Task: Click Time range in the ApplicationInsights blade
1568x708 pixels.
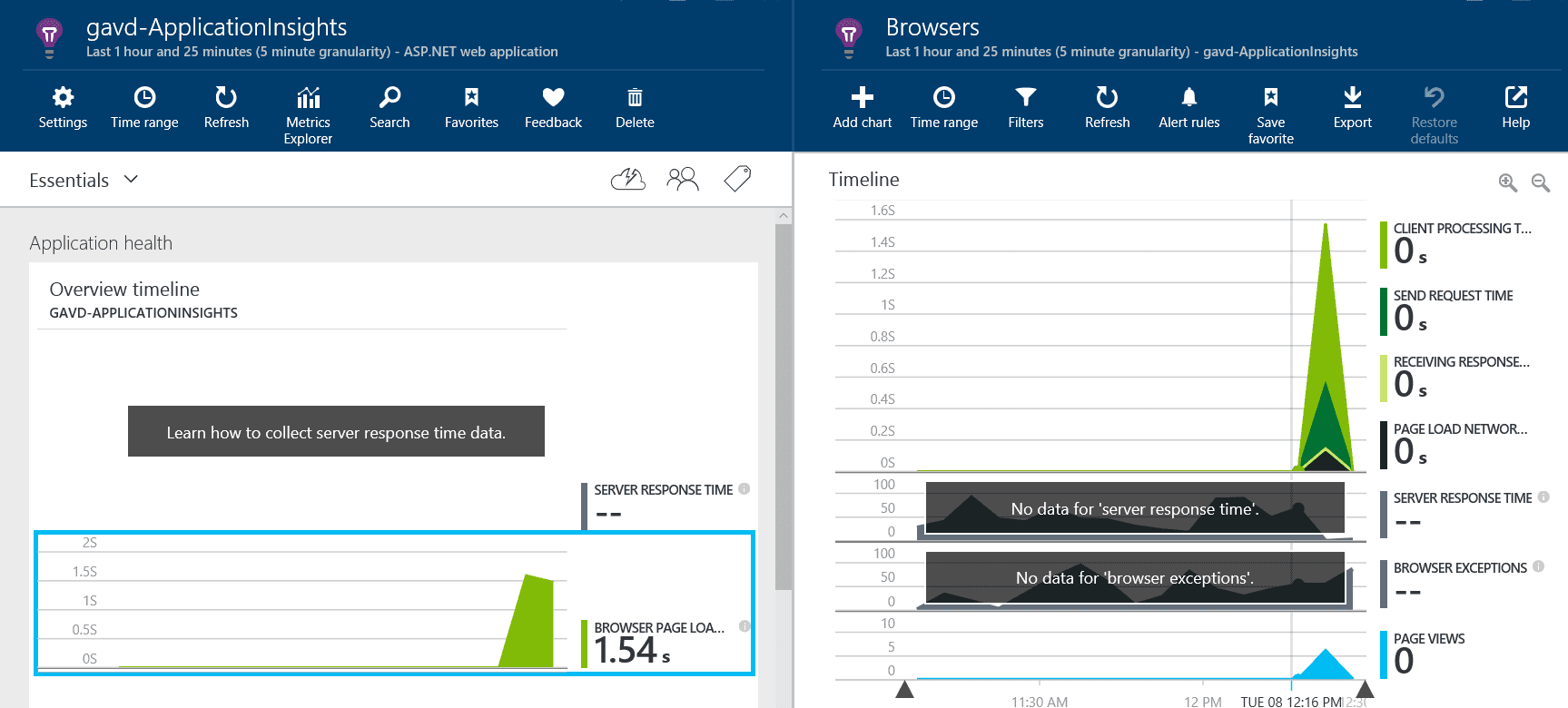Action: tap(144, 108)
